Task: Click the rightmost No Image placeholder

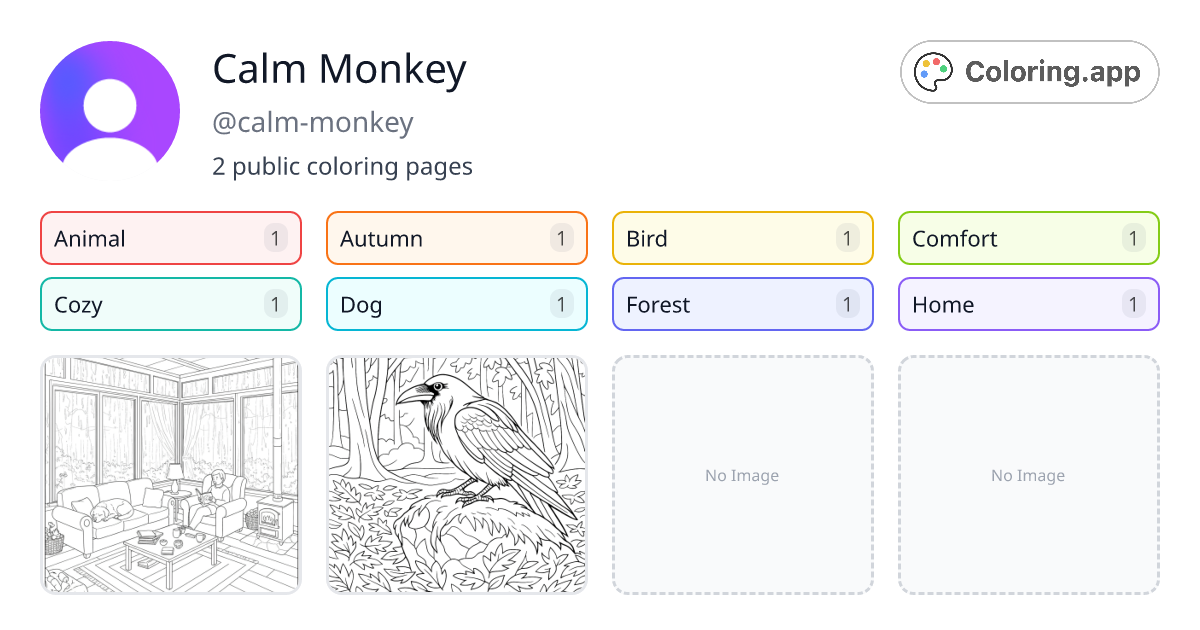Action: point(1028,475)
